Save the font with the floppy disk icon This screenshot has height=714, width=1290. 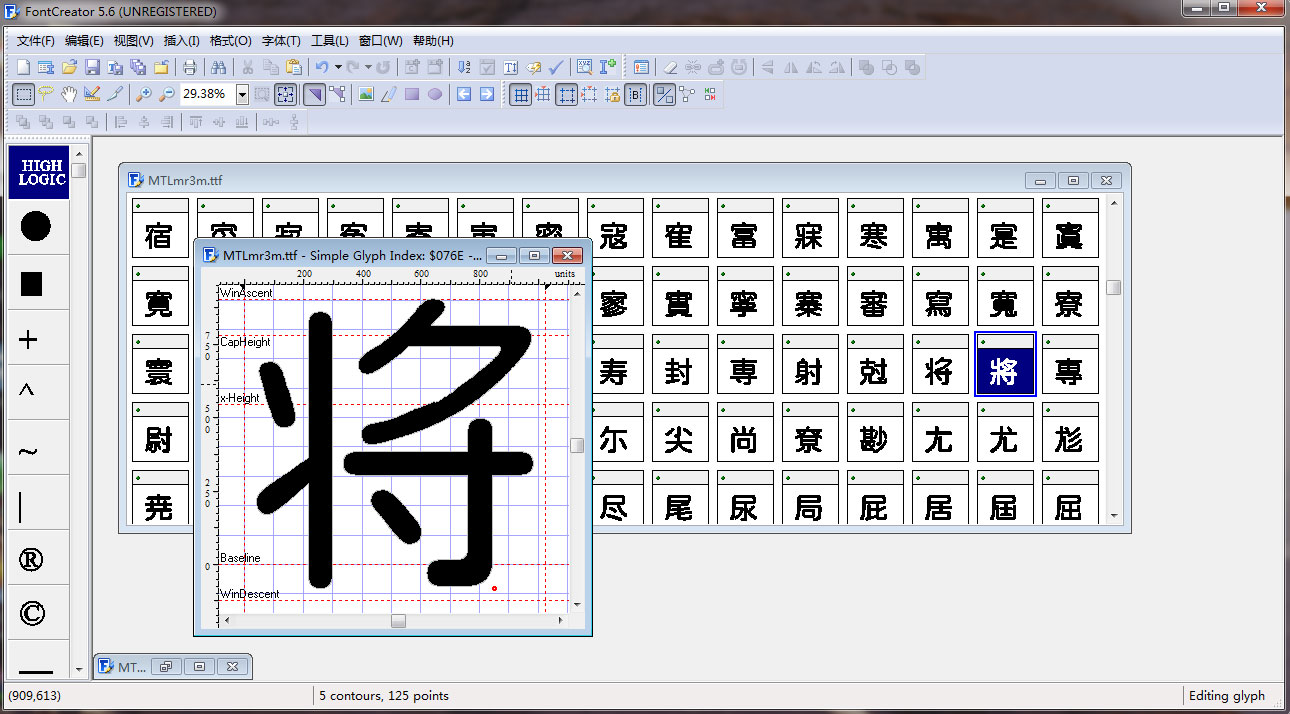pyautogui.click(x=92, y=67)
